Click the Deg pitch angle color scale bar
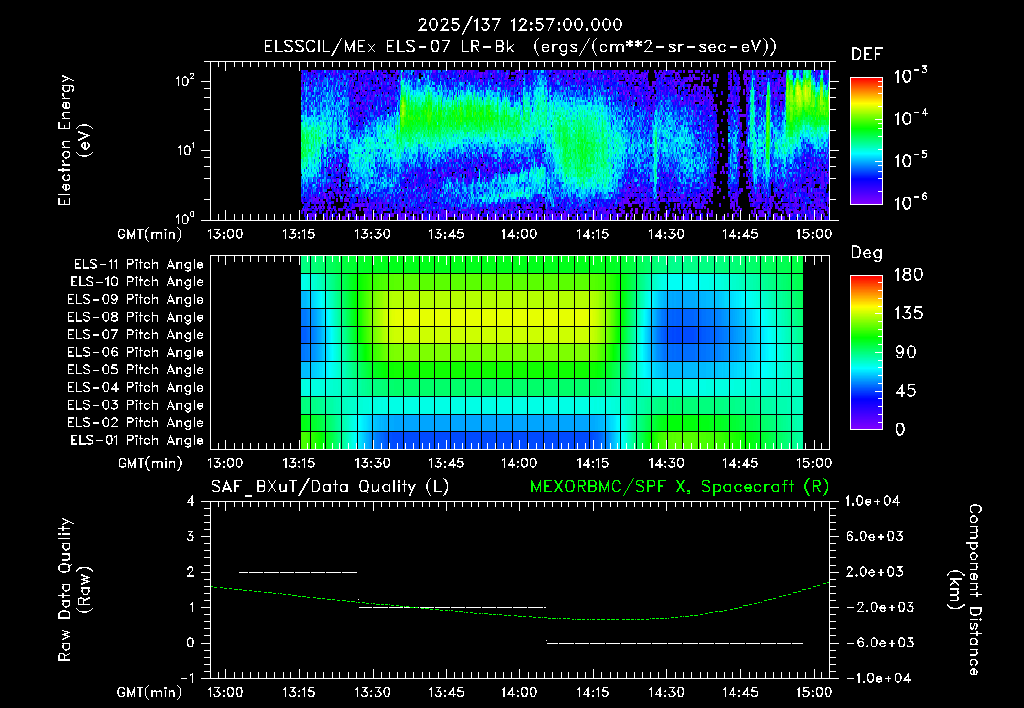This screenshot has height=708, width=1024. (x=866, y=353)
